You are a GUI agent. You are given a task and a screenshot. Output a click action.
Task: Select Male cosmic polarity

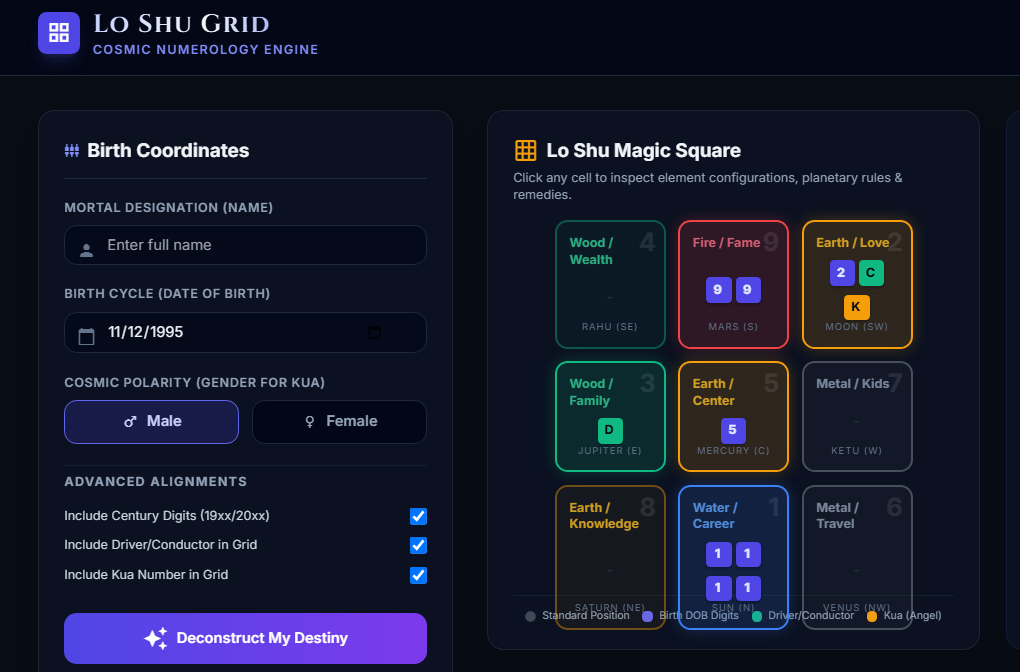pos(152,422)
